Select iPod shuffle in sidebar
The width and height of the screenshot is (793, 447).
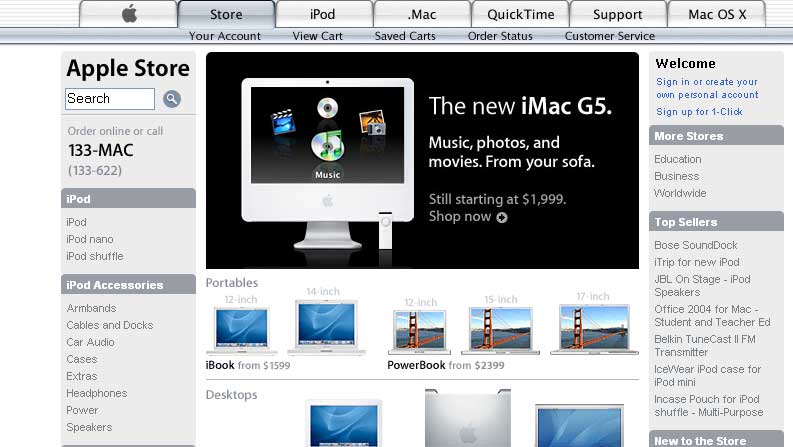pos(95,256)
